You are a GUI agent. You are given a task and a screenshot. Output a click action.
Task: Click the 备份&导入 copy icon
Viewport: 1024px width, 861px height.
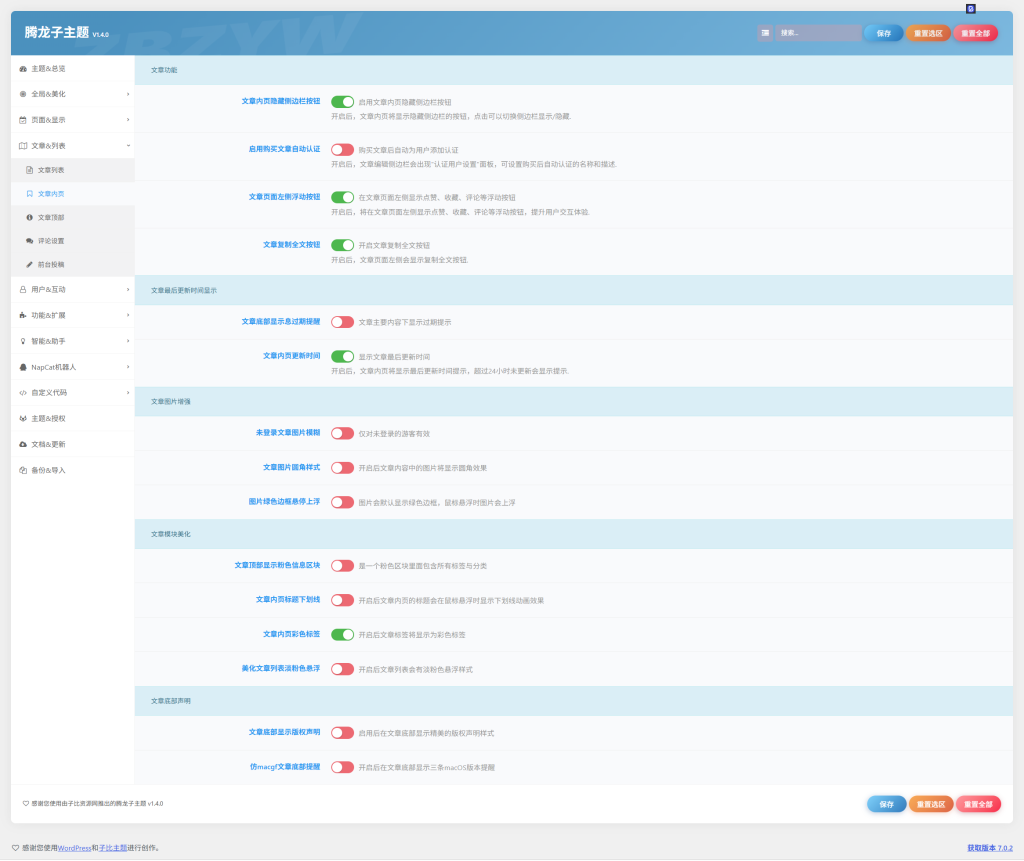(x=23, y=470)
